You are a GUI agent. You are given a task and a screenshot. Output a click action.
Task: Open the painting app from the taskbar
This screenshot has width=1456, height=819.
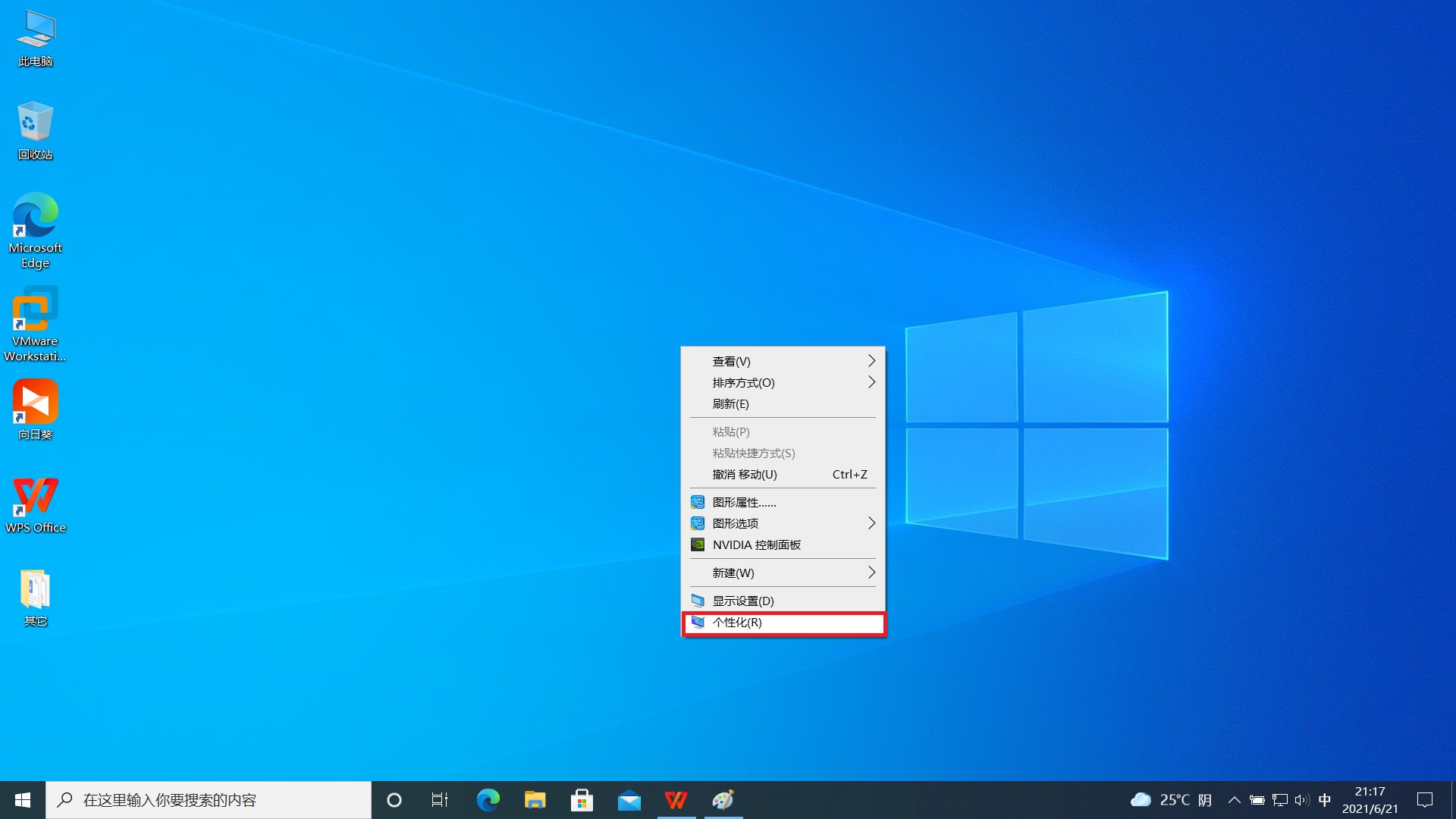(x=723, y=799)
